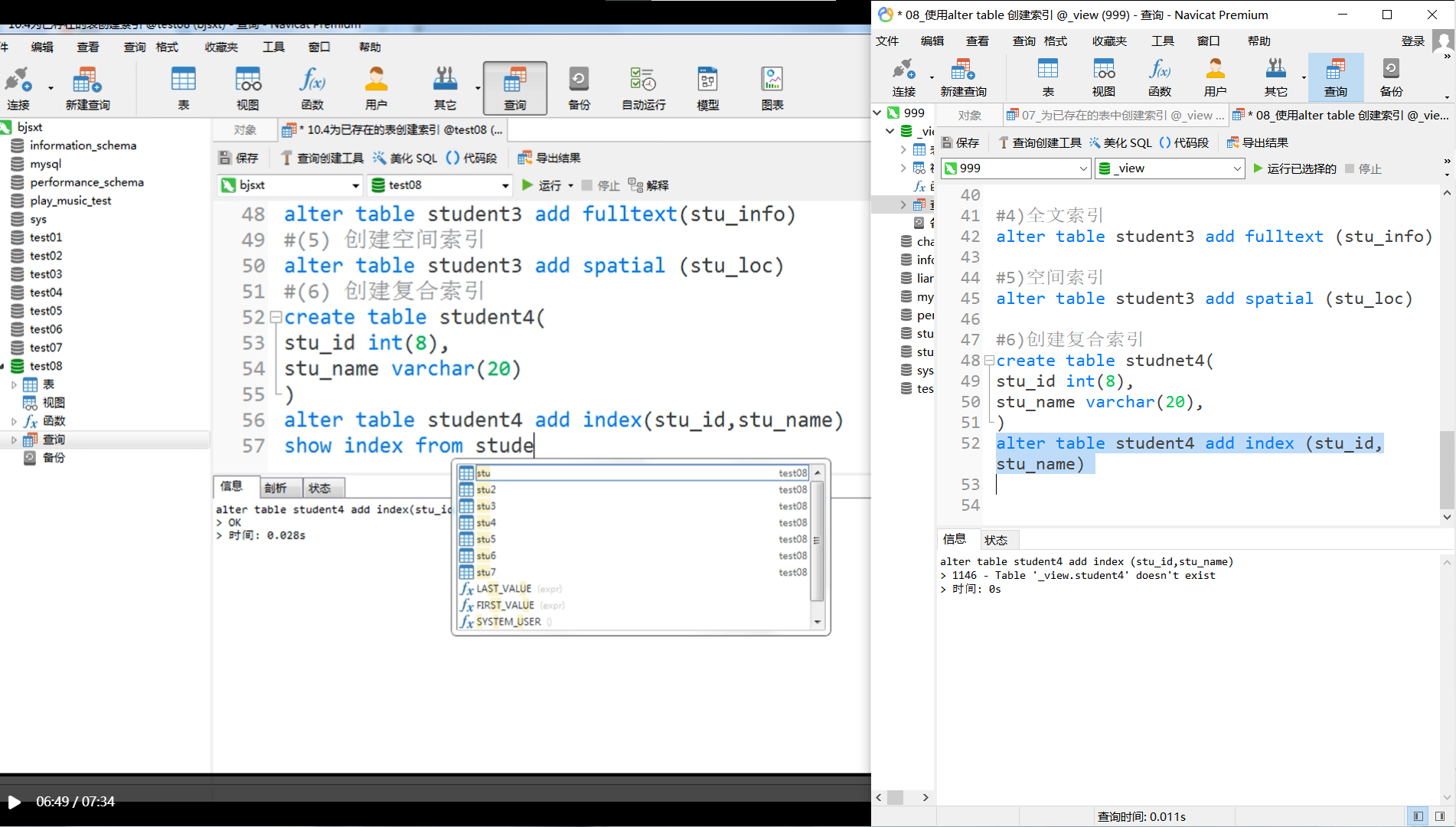Toggle right pane layout icon in status bar

(1440, 816)
